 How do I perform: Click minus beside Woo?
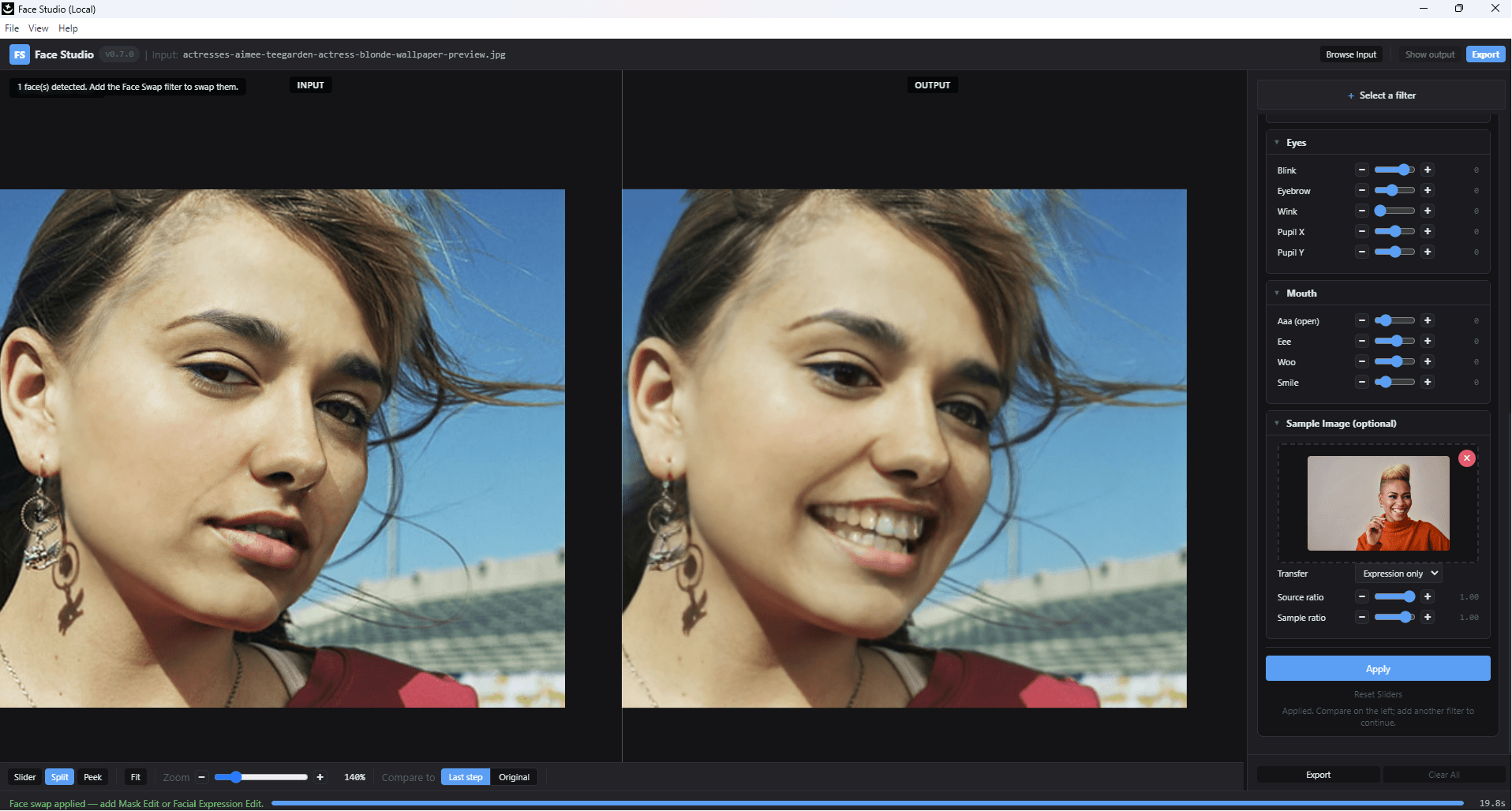pyautogui.click(x=1361, y=361)
